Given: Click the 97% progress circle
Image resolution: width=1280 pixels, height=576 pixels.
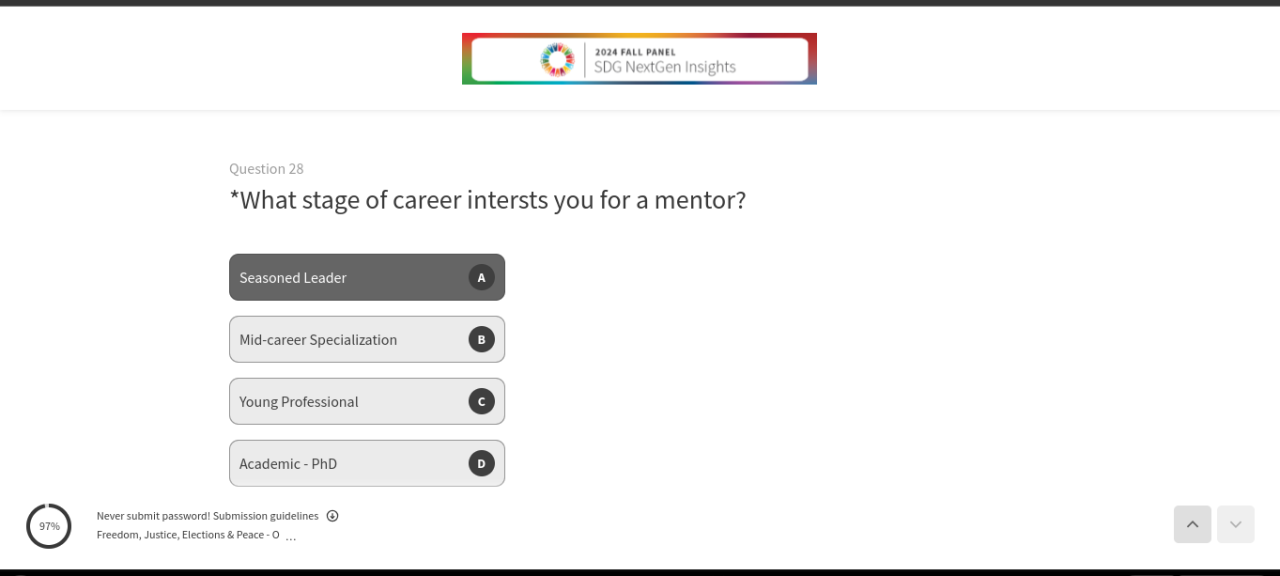Looking at the screenshot, I should pos(49,526).
